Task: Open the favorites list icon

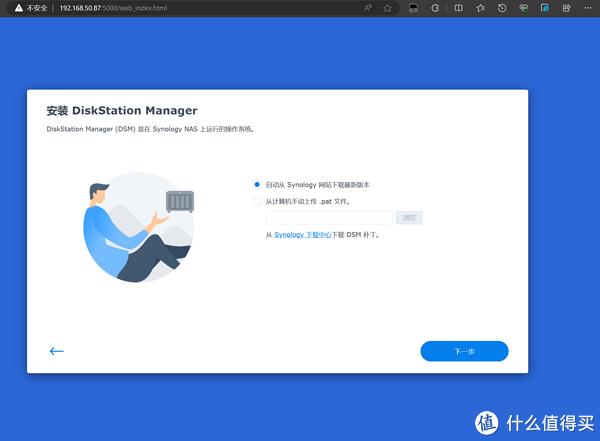Action: click(481, 8)
